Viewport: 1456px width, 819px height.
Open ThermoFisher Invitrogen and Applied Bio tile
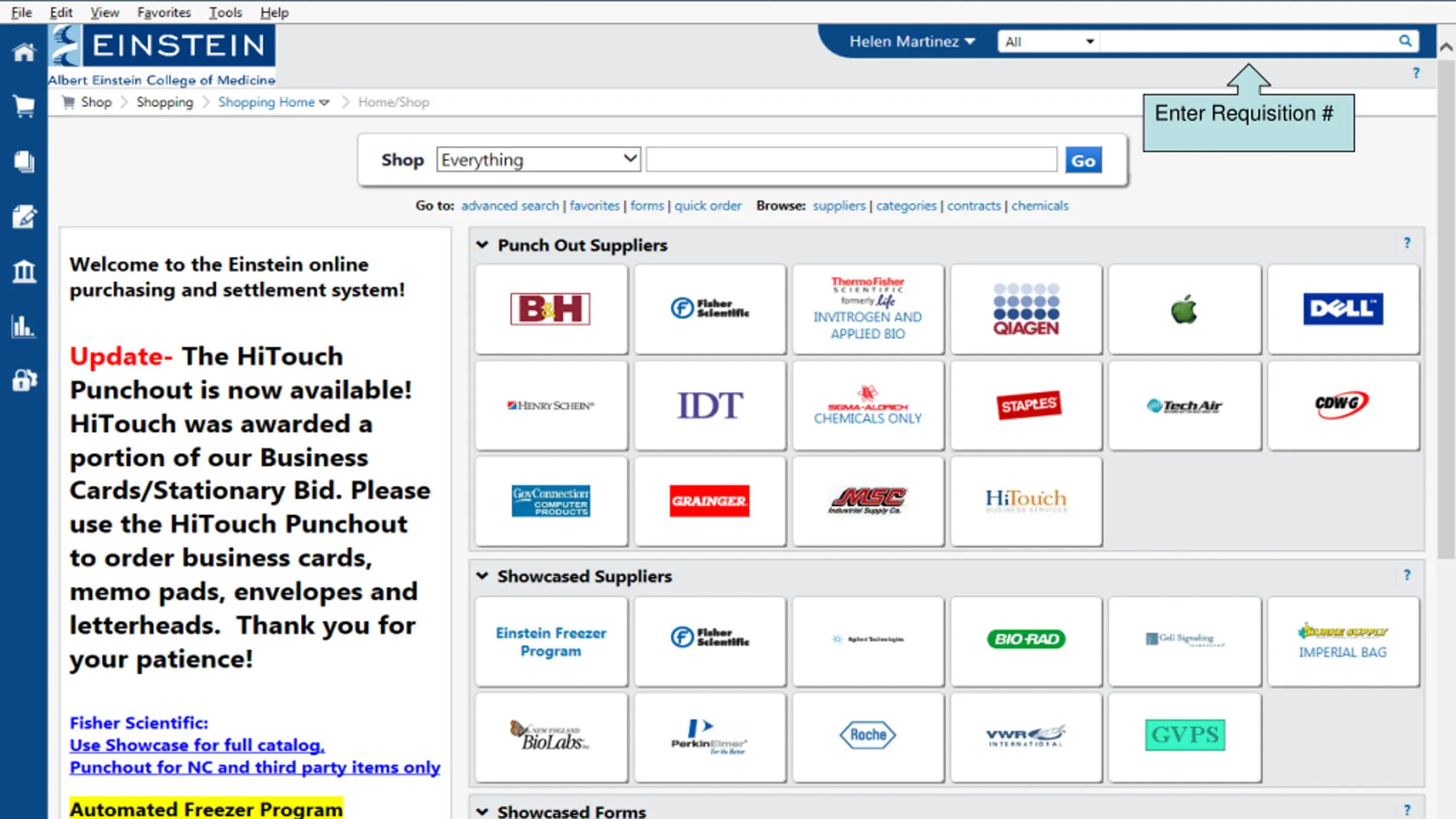pos(868,309)
